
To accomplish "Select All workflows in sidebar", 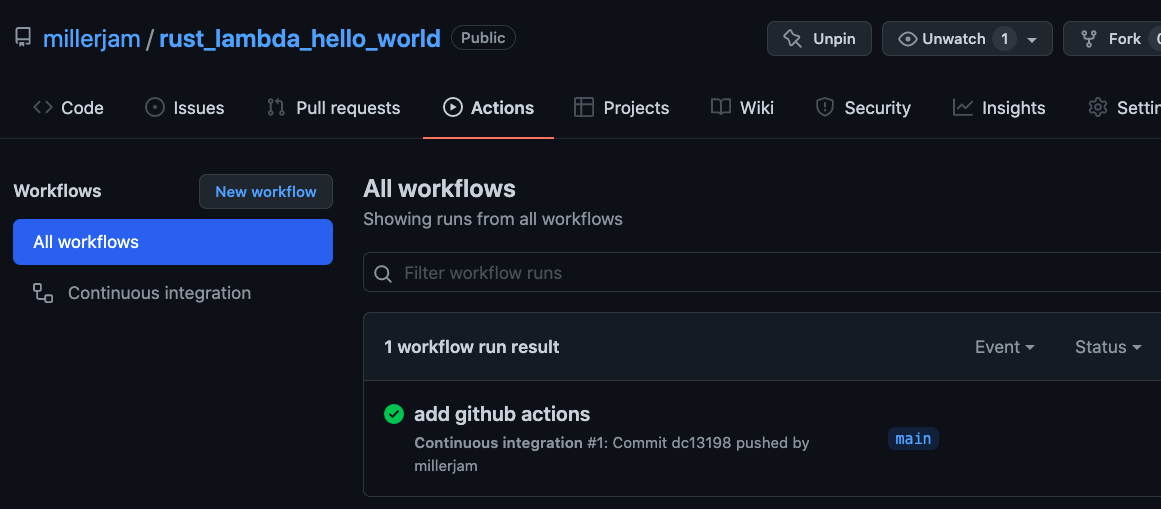I will click(173, 242).
